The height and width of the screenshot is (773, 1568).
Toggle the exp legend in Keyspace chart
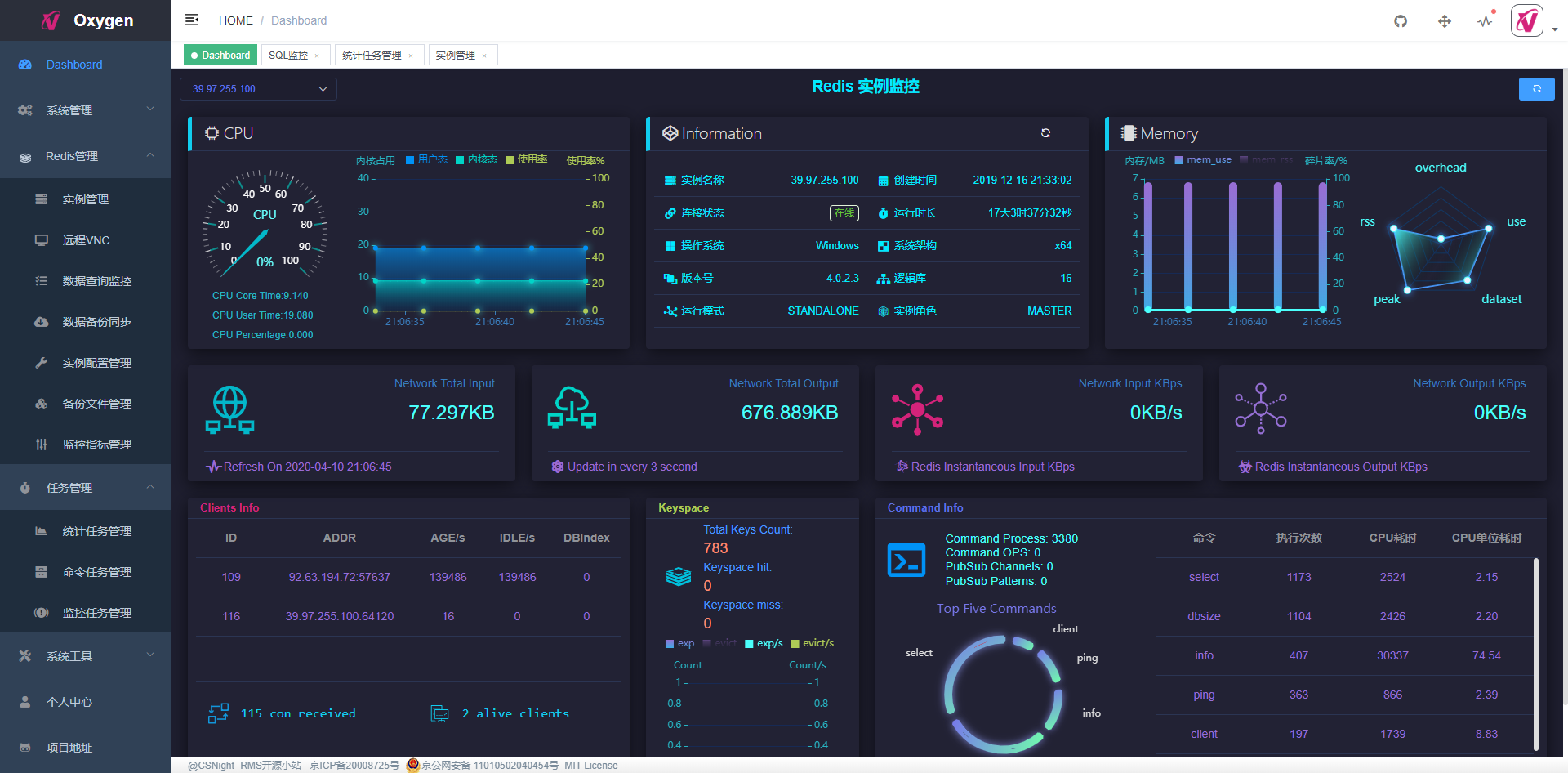679,644
